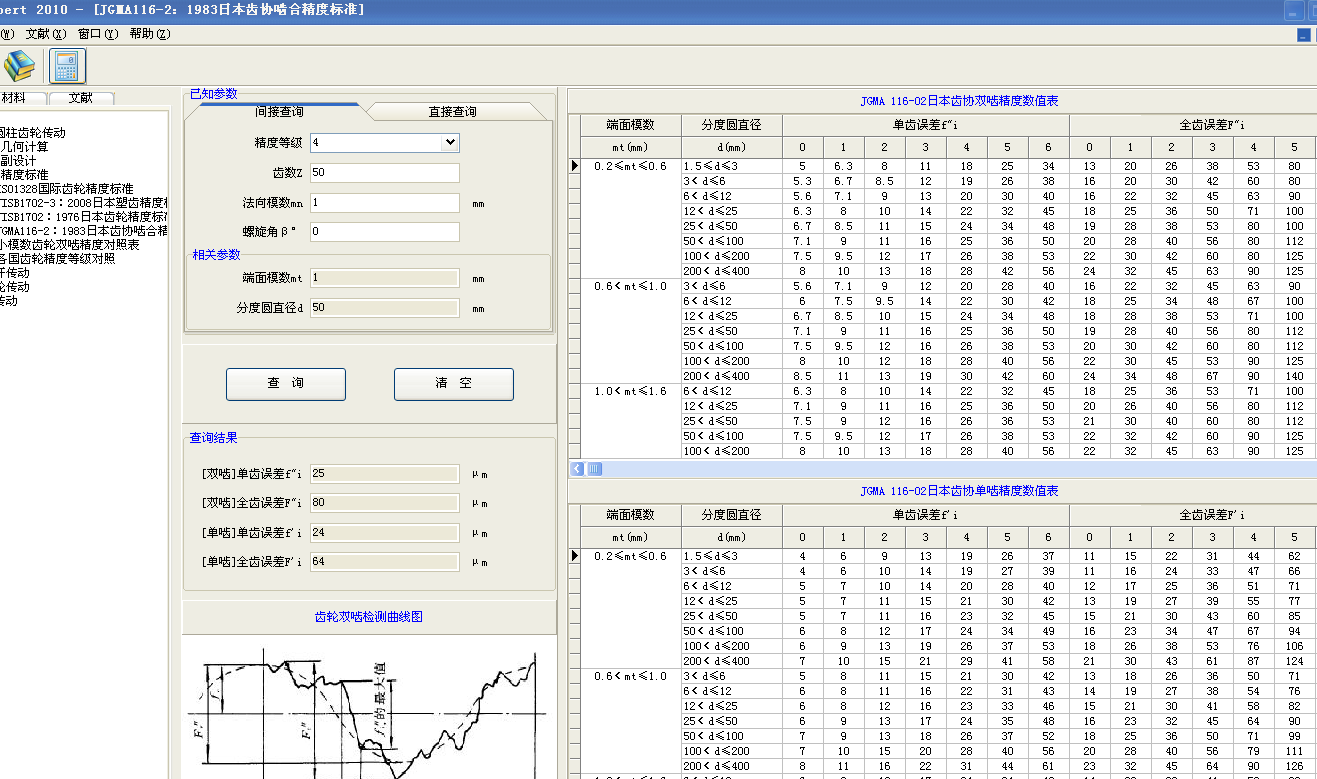Select tree item 副设计
This screenshot has height=779, width=1317.
(18, 160)
